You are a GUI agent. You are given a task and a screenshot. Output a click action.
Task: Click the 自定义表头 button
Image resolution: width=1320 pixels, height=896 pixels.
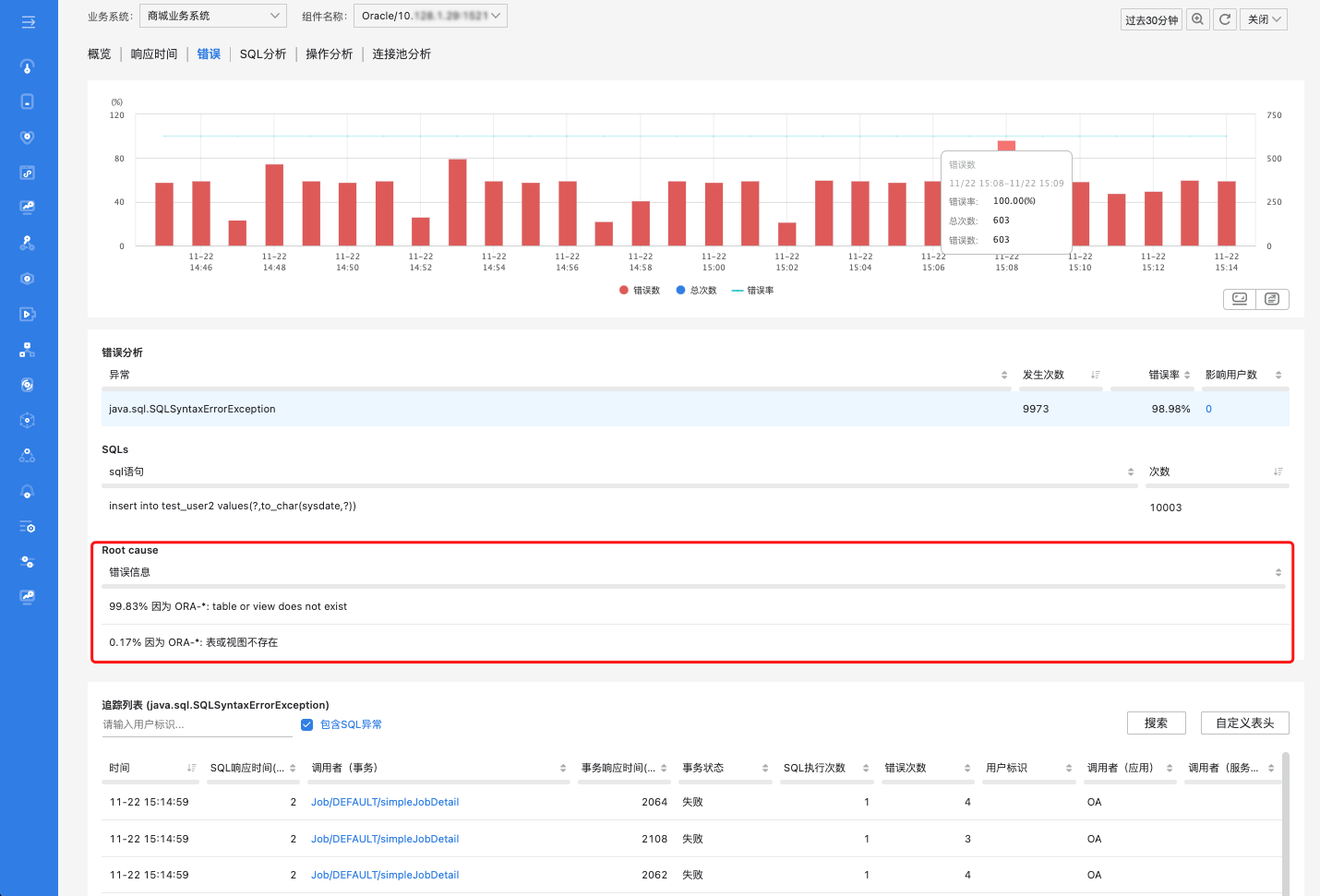tap(1244, 723)
